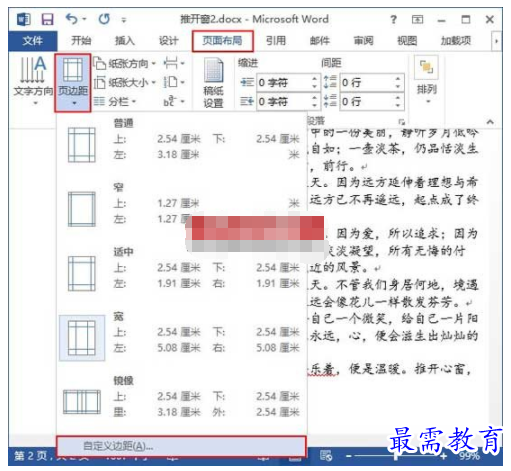The width and height of the screenshot is (511, 471).
Task: Open Word Help question mark
Action: pos(394,20)
